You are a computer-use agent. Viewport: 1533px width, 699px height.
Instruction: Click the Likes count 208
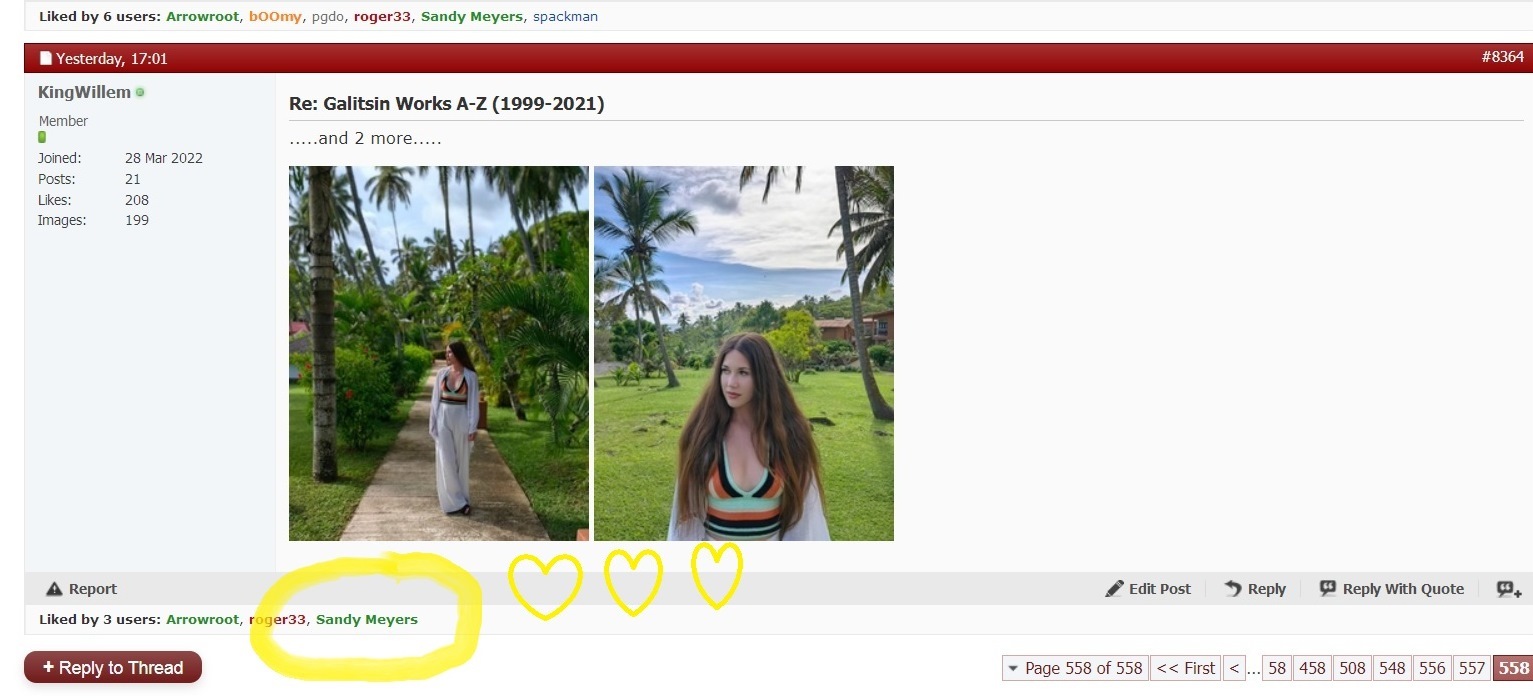click(x=137, y=200)
